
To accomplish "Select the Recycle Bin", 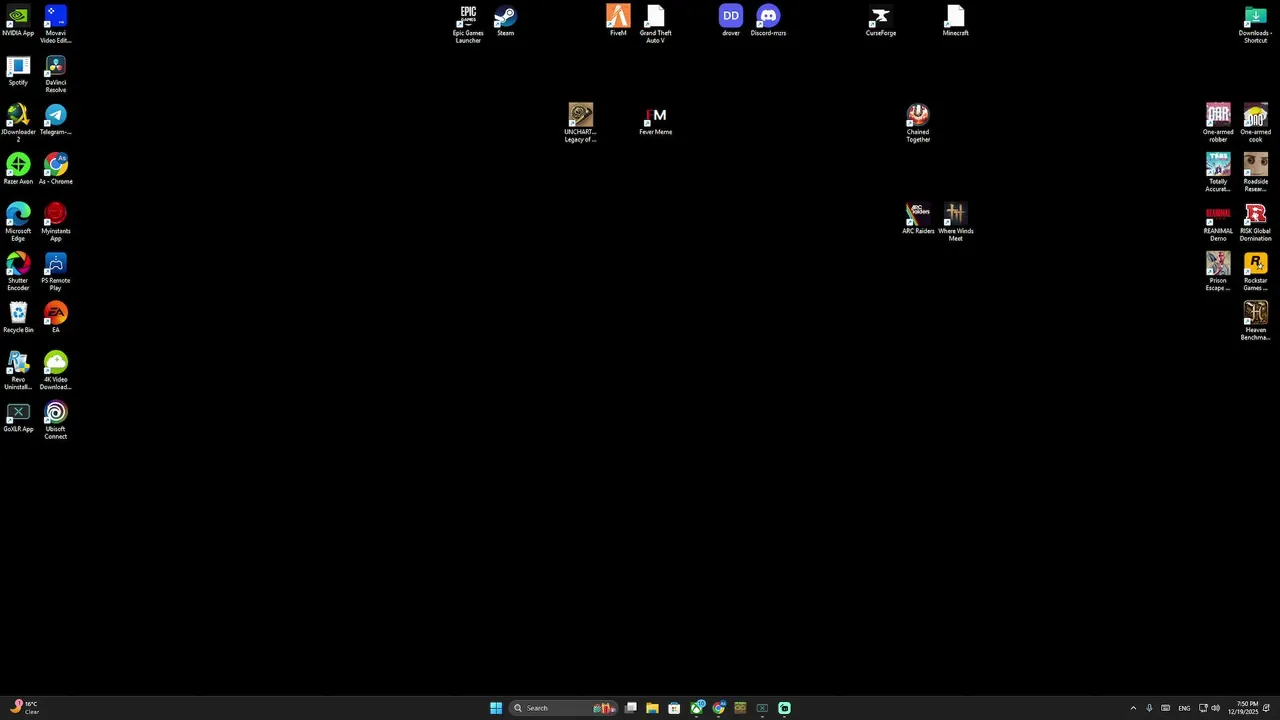I will tap(18, 318).
